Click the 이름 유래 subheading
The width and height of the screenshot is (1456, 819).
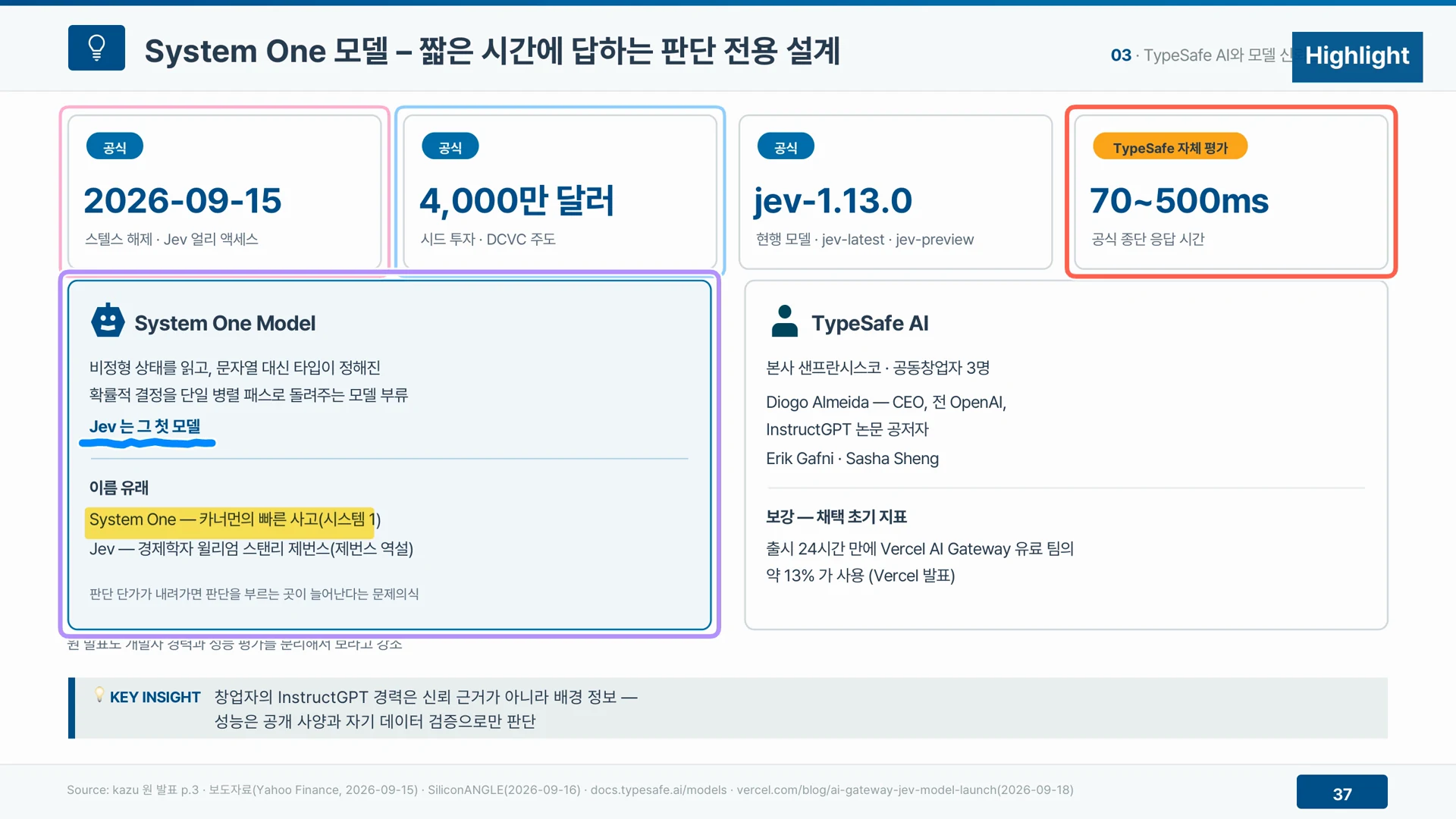click(119, 488)
